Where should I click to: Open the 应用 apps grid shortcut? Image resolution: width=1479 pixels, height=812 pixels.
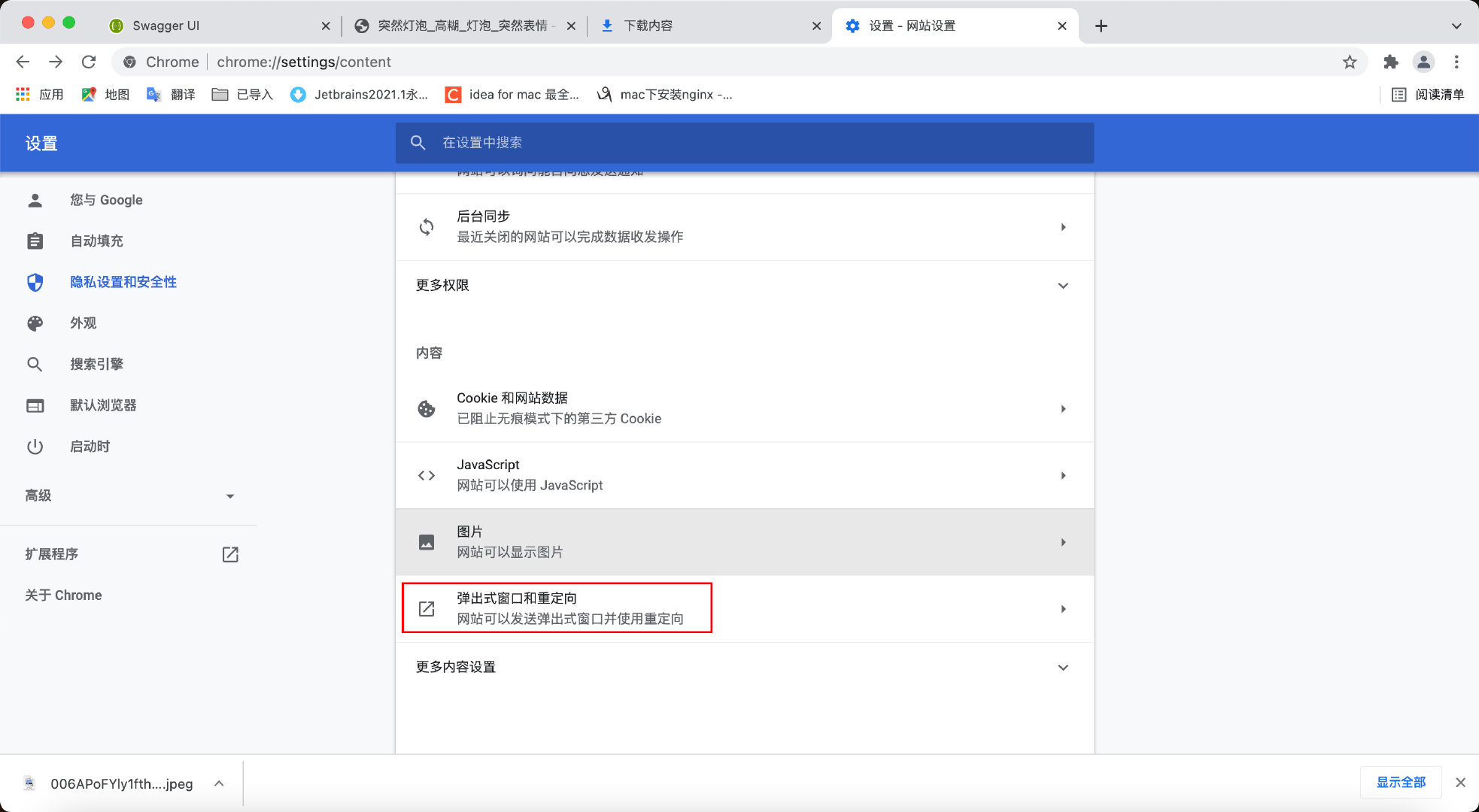[x=39, y=94]
